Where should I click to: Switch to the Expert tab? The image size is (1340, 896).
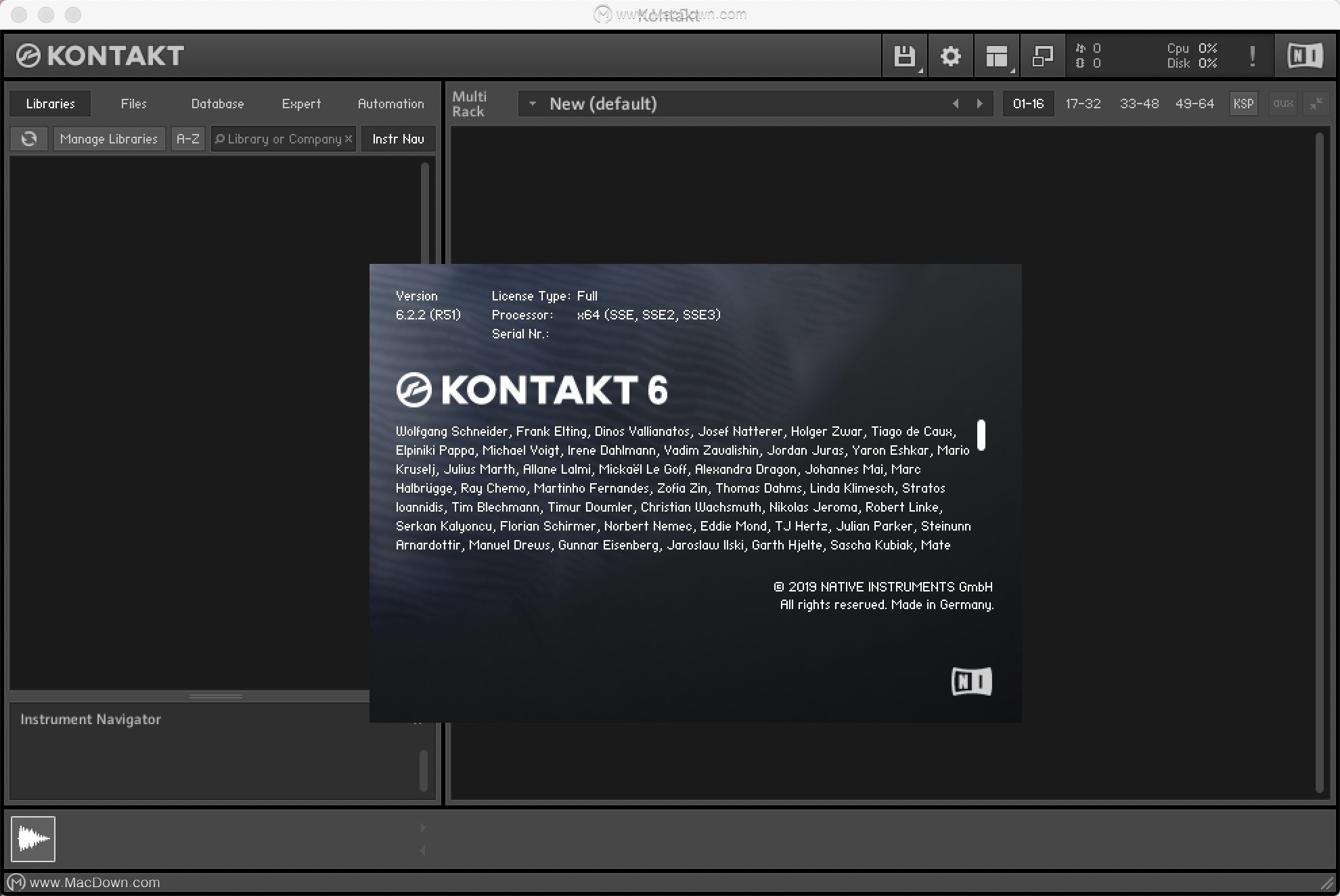(x=301, y=104)
